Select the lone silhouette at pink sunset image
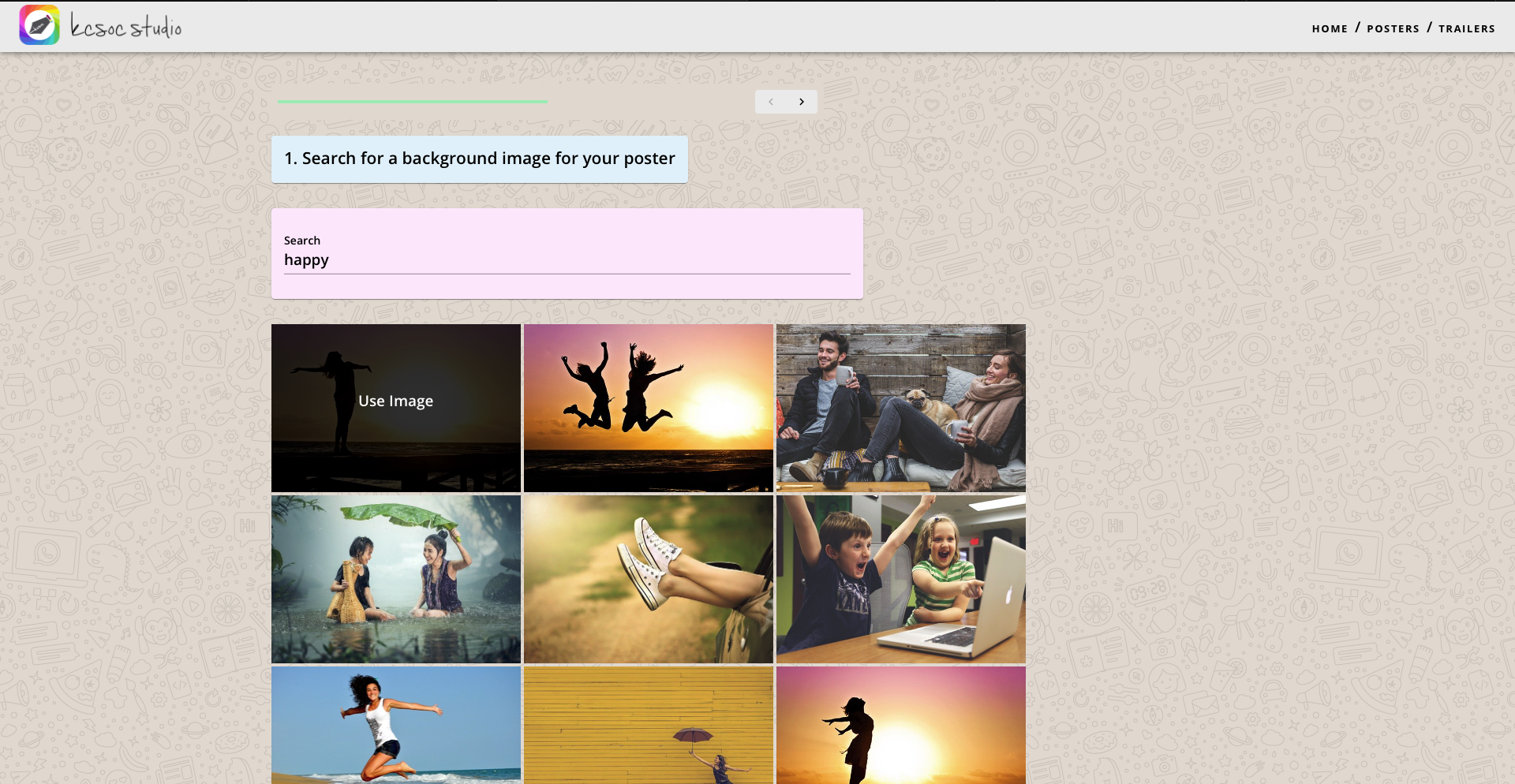The width and height of the screenshot is (1515, 784). click(901, 725)
